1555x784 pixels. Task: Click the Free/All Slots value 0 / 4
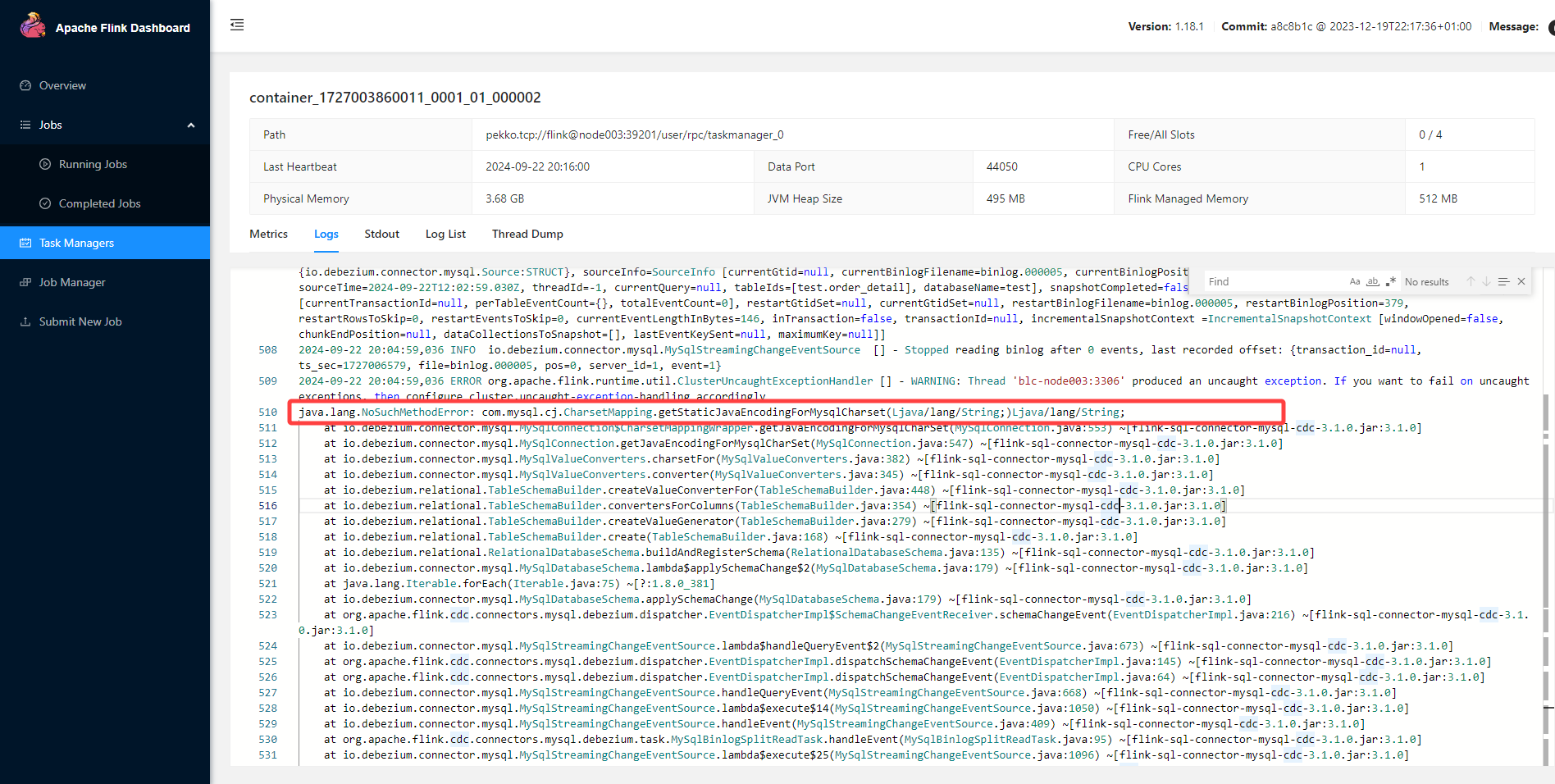(x=1430, y=134)
